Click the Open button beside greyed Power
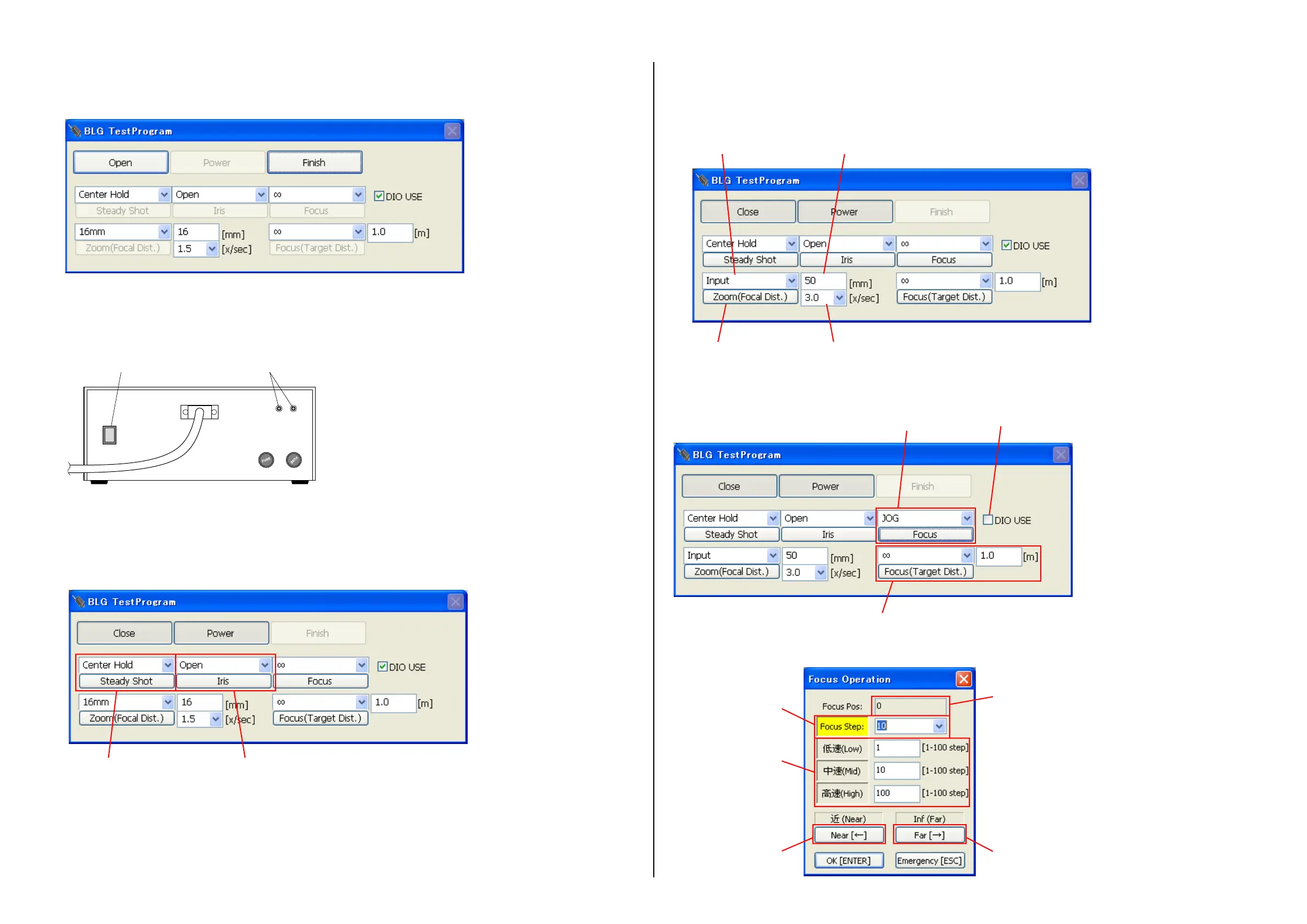 (x=120, y=163)
